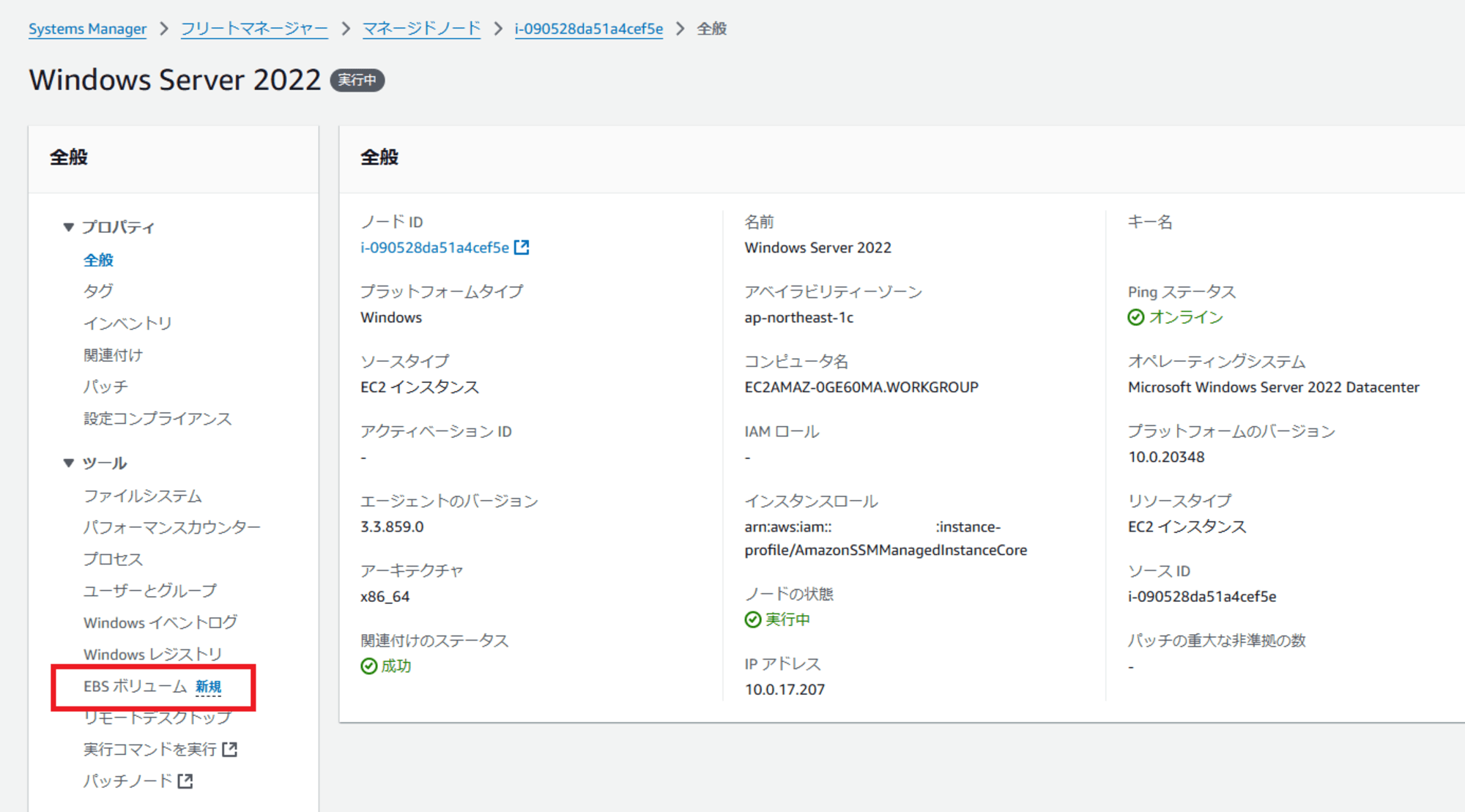
Task: Click 実行コマンドを実行 link
Action: point(150,749)
